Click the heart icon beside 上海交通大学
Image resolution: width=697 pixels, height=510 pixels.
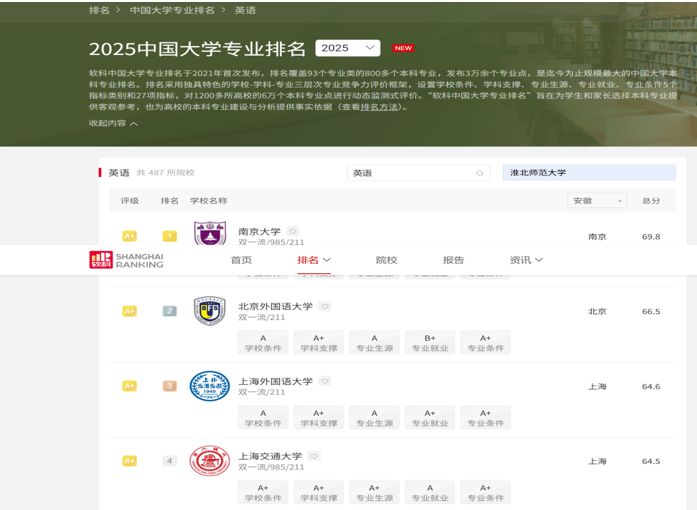[314, 456]
